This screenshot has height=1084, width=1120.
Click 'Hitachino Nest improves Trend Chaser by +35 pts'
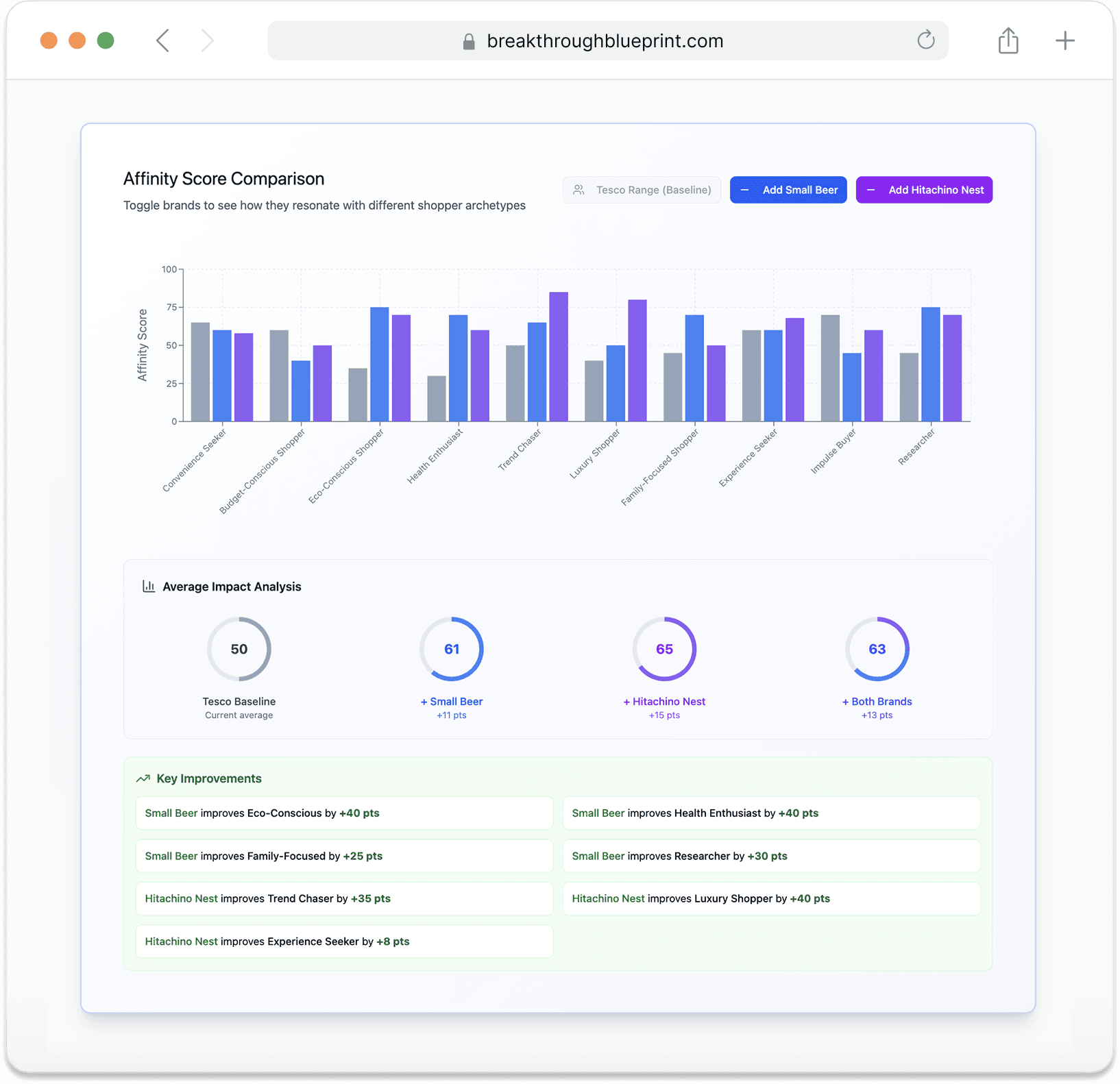click(344, 898)
